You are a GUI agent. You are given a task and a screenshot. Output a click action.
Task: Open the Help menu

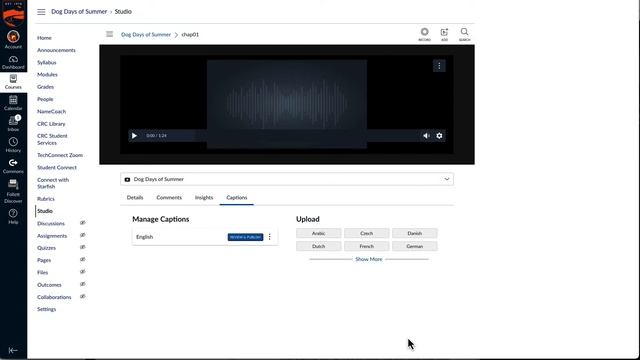(x=13, y=216)
